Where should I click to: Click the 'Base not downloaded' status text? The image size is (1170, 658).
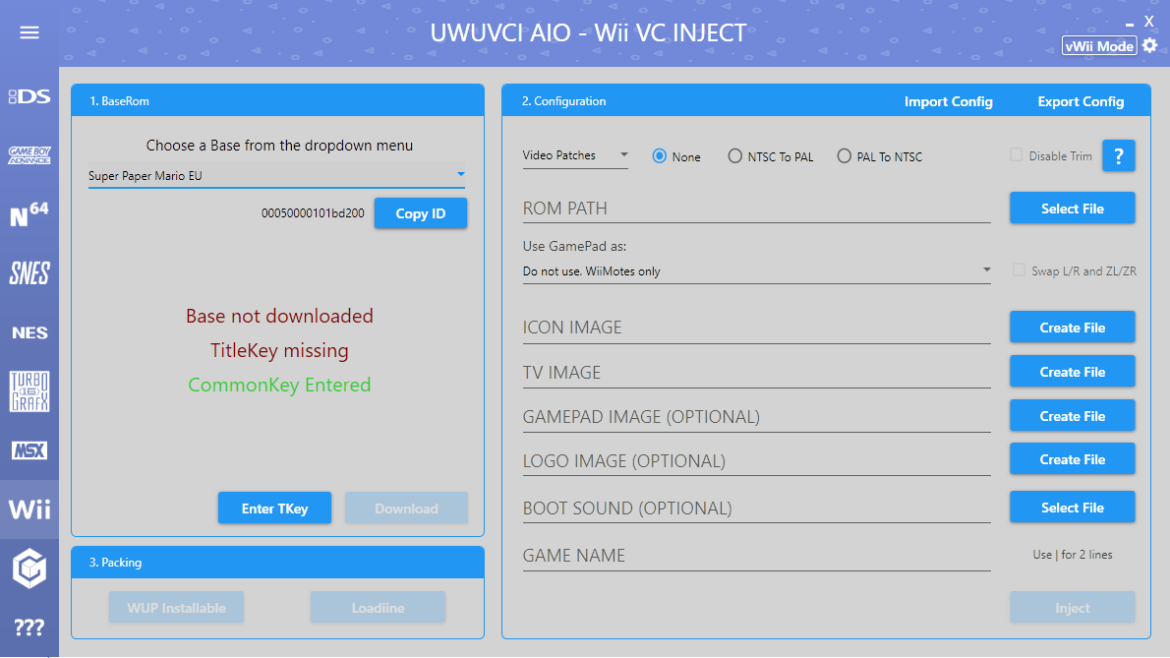[279, 316]
